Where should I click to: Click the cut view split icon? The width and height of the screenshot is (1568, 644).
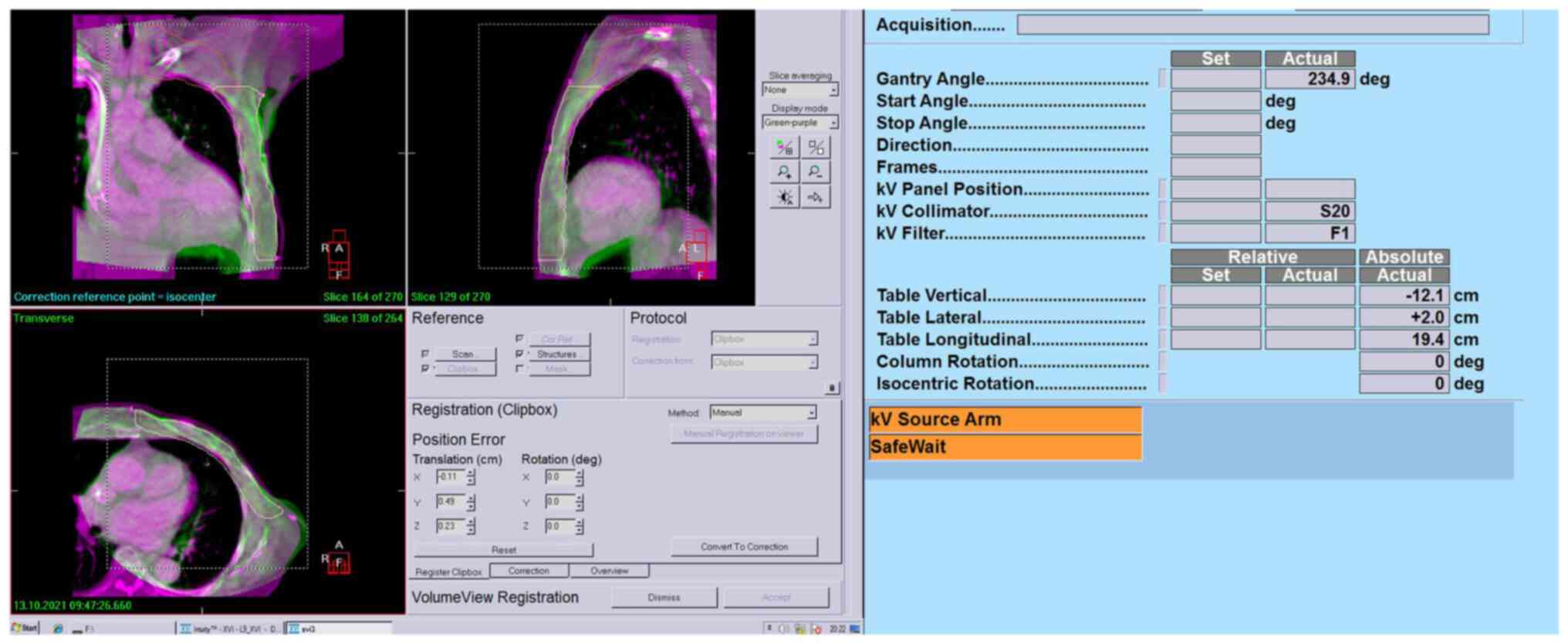tap(816, 147)
